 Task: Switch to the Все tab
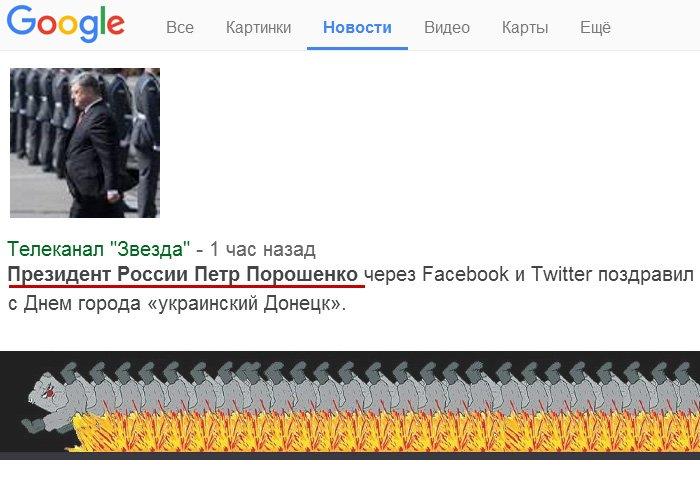point(180,27)
